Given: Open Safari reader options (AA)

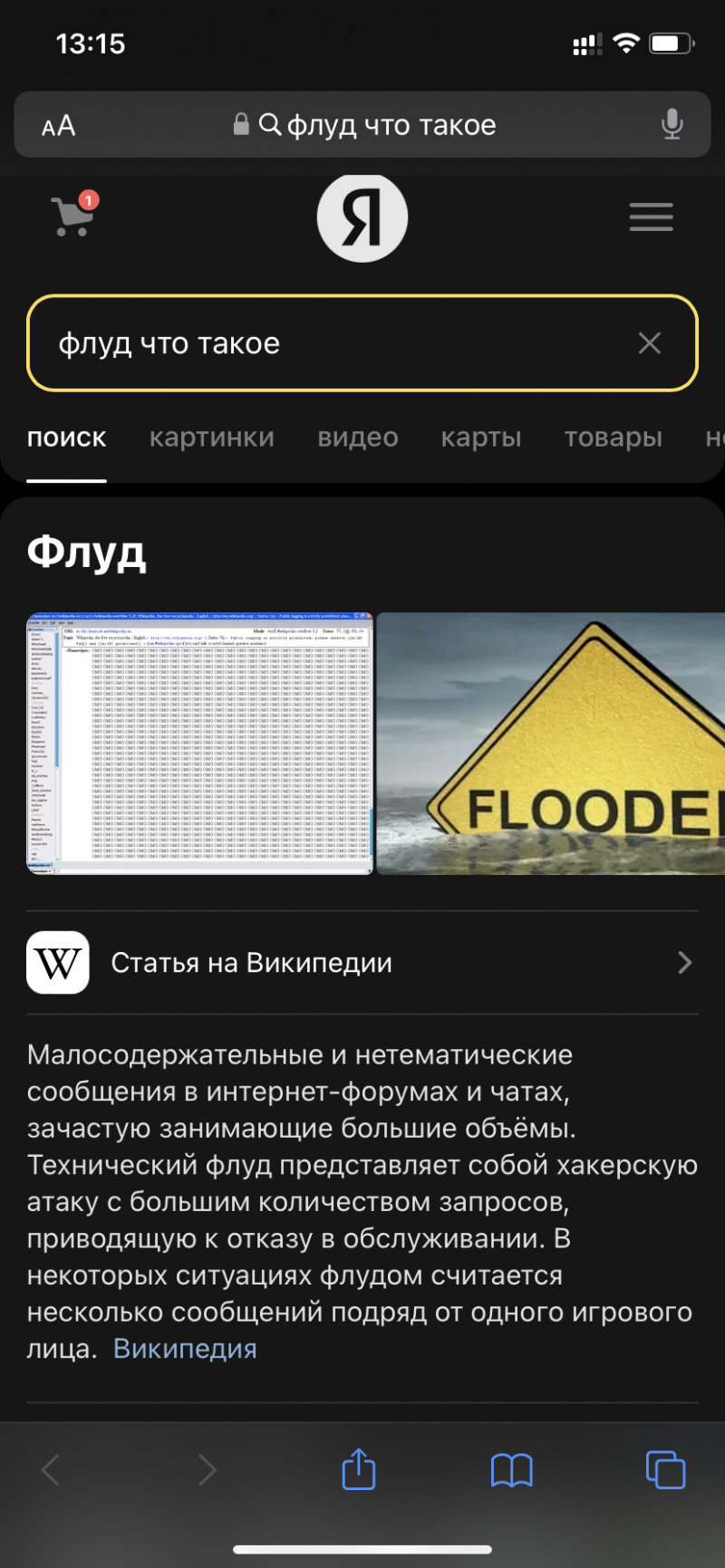Looking at the screenshot, I should (59, 126).
